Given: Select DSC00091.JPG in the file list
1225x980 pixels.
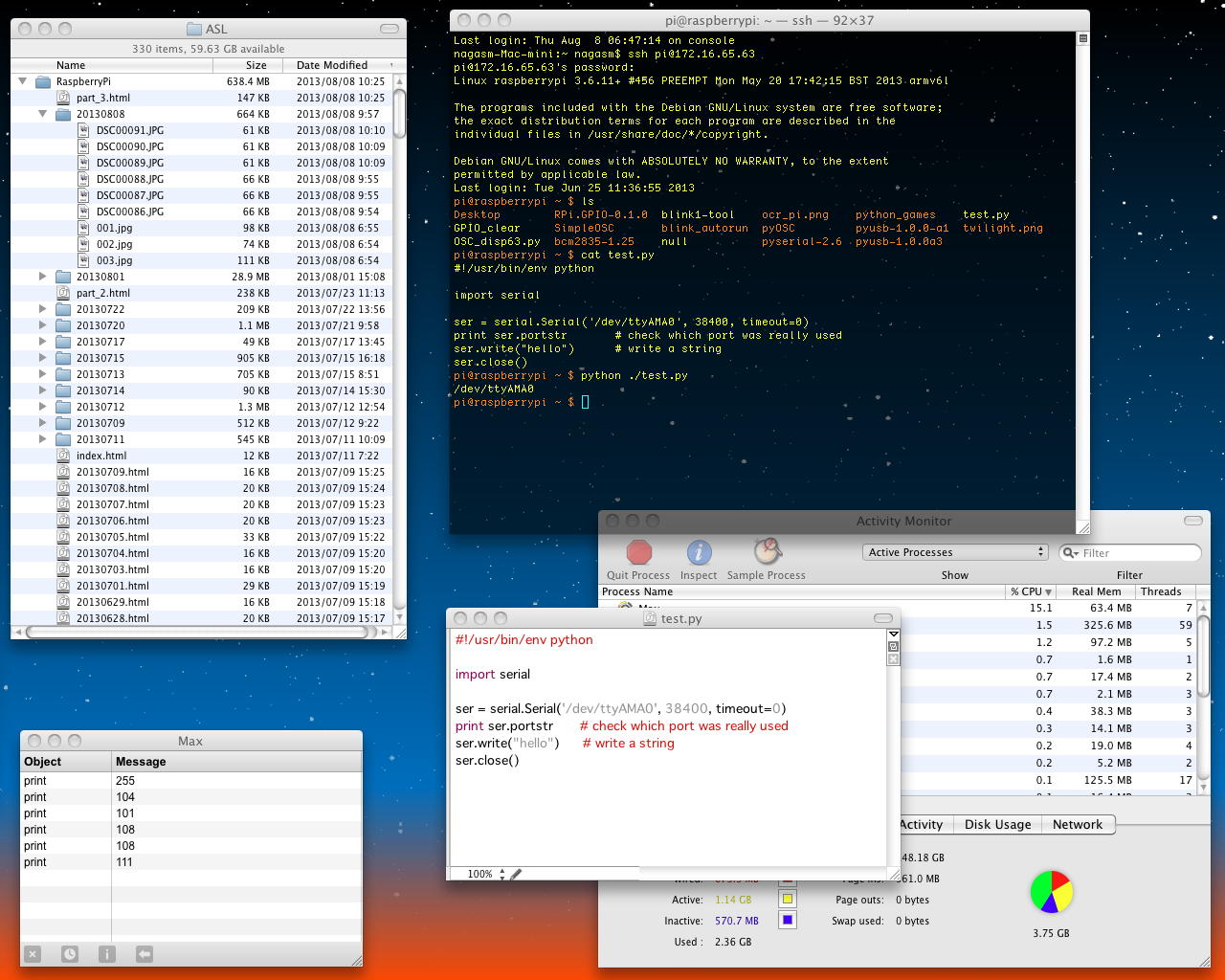Looking at the screenshot, I should [129, 130].
